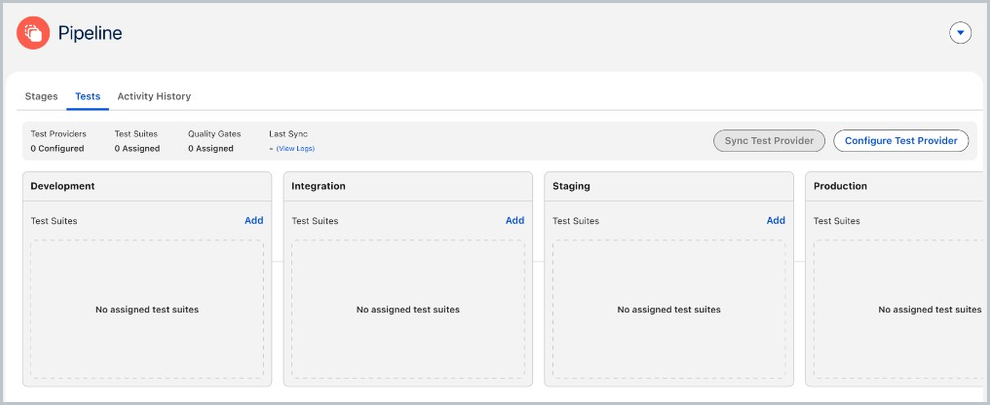
Task: Add a test suite to Development
Action: 254,221
